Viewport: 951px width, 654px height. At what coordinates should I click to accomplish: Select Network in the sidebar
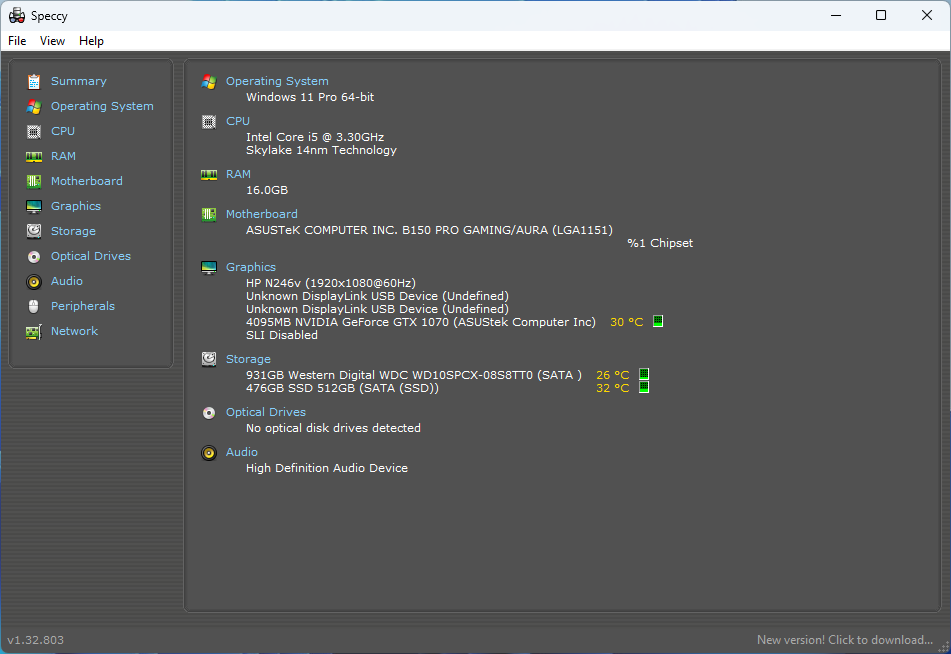(74, 331)
